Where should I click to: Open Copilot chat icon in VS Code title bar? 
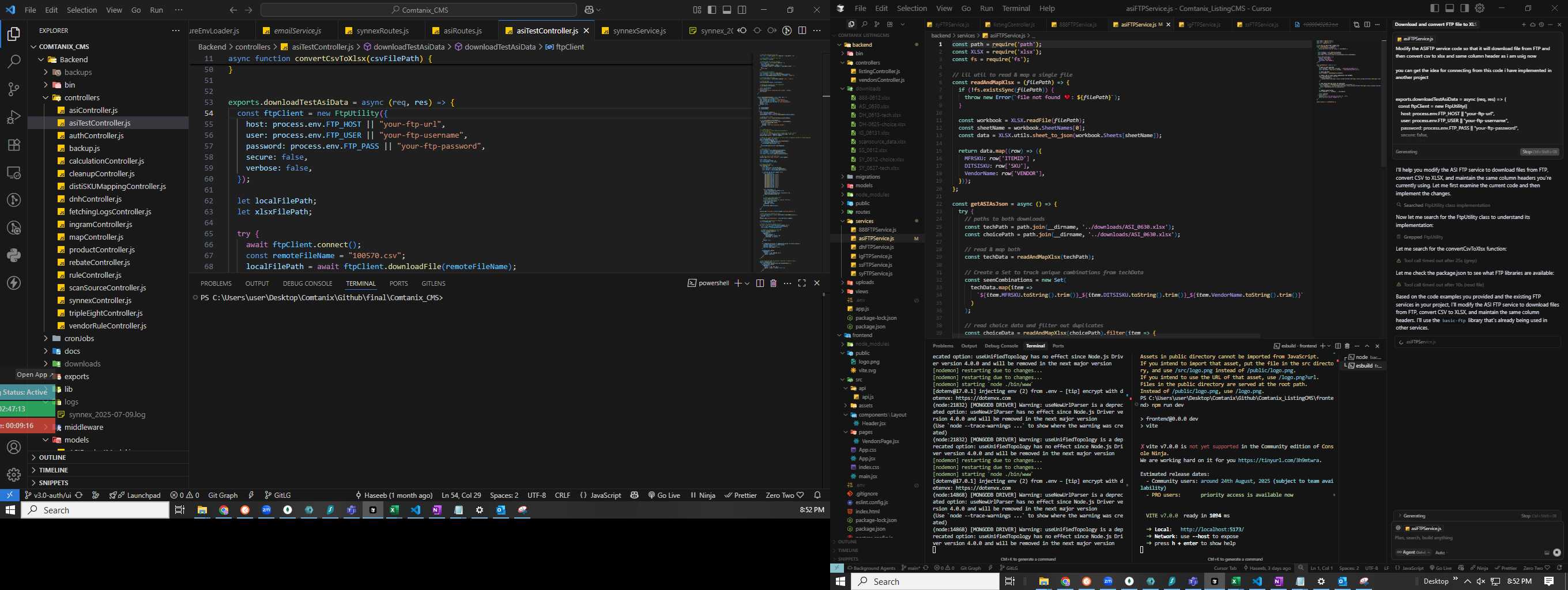589,10
